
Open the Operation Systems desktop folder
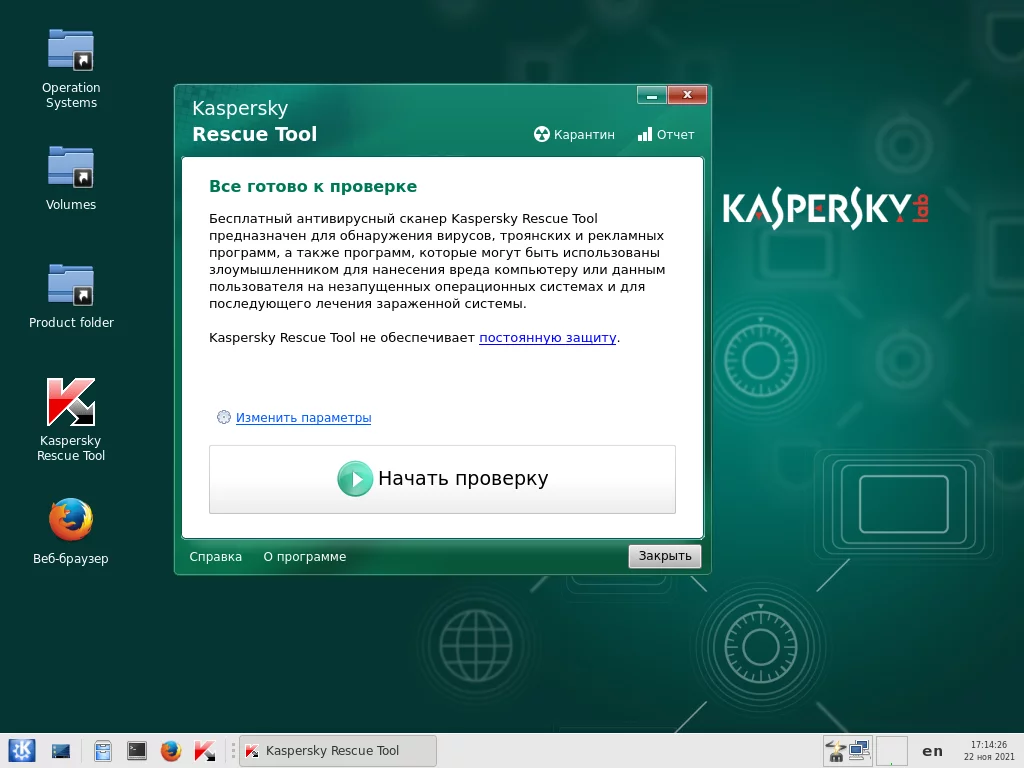pos(71,68)
